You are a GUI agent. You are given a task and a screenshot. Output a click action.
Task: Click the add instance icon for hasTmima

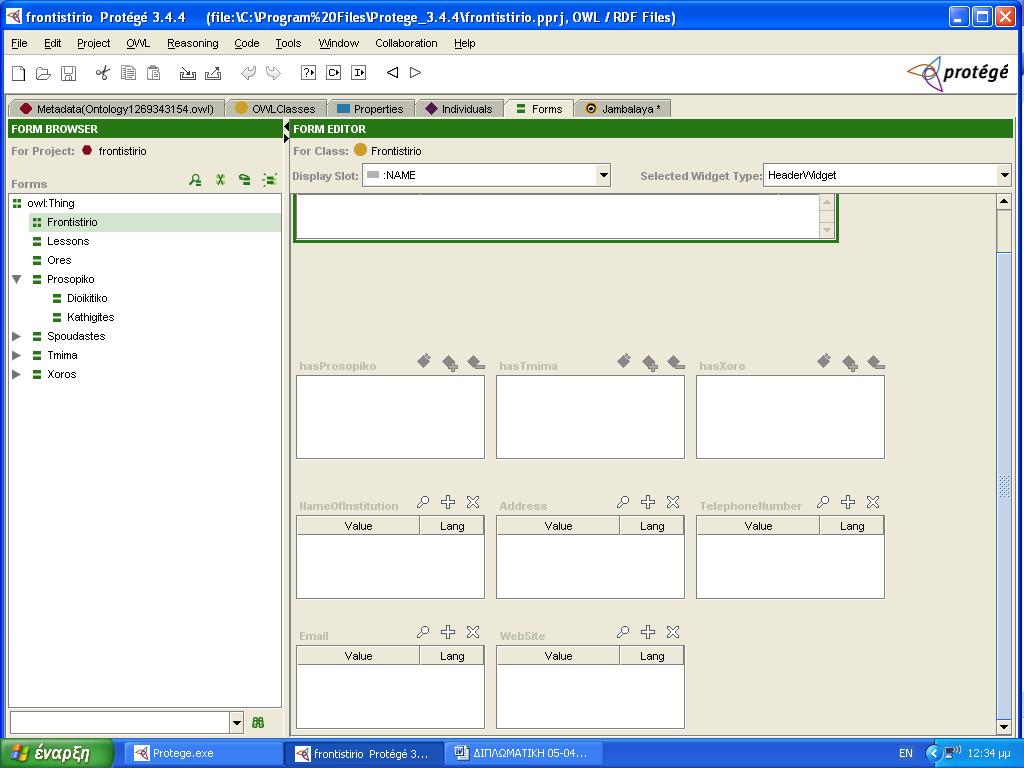coord(650,362)
